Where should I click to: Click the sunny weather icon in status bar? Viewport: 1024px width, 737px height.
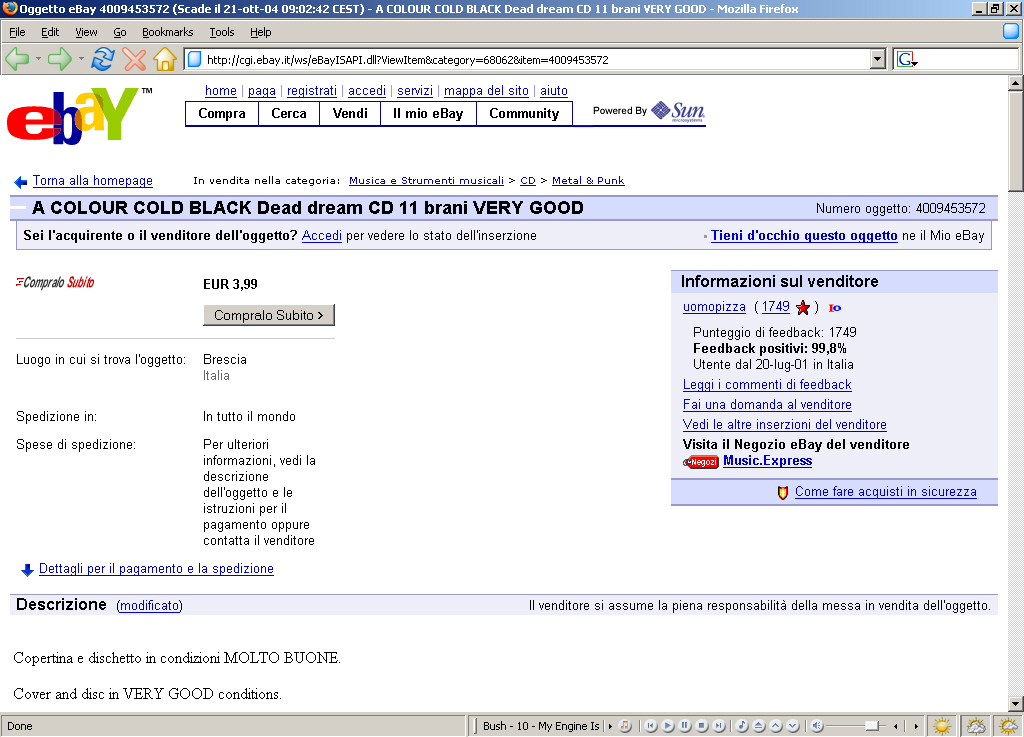coord(942,726)
